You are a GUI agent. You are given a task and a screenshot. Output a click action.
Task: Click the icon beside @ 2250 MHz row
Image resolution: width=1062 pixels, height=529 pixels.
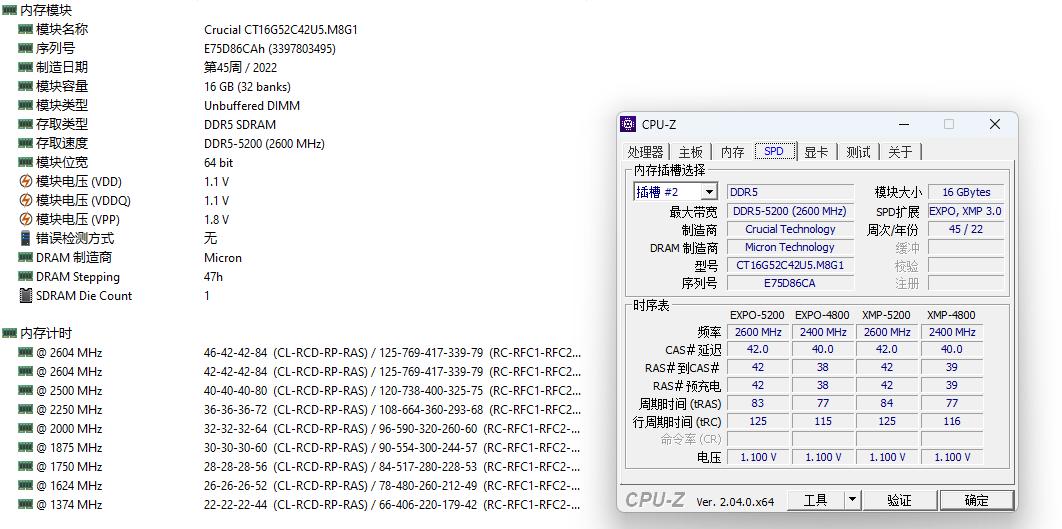pyautogui.click(x=25, y=409)
